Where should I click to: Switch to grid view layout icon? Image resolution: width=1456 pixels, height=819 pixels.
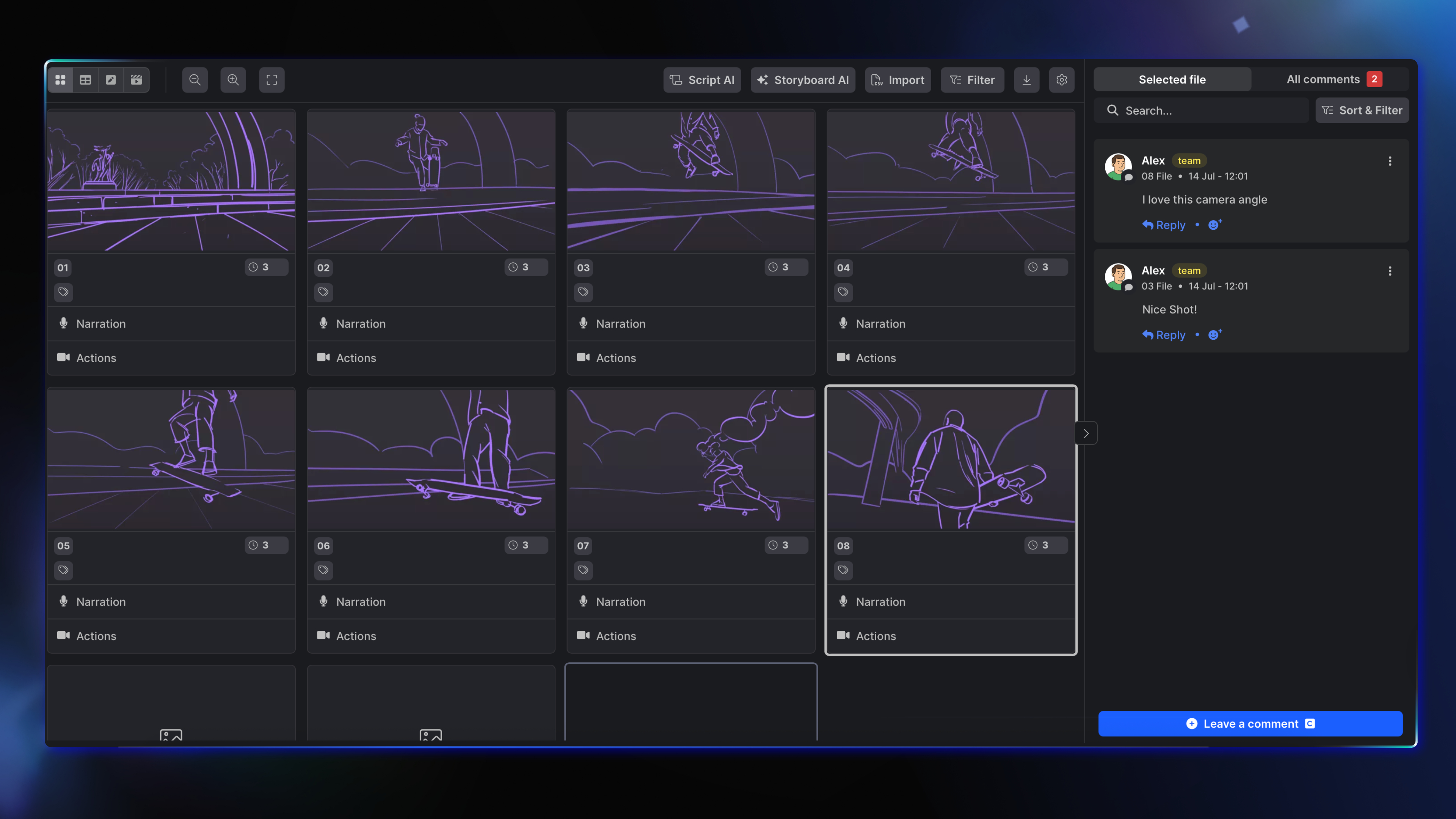tap(61, 80)
